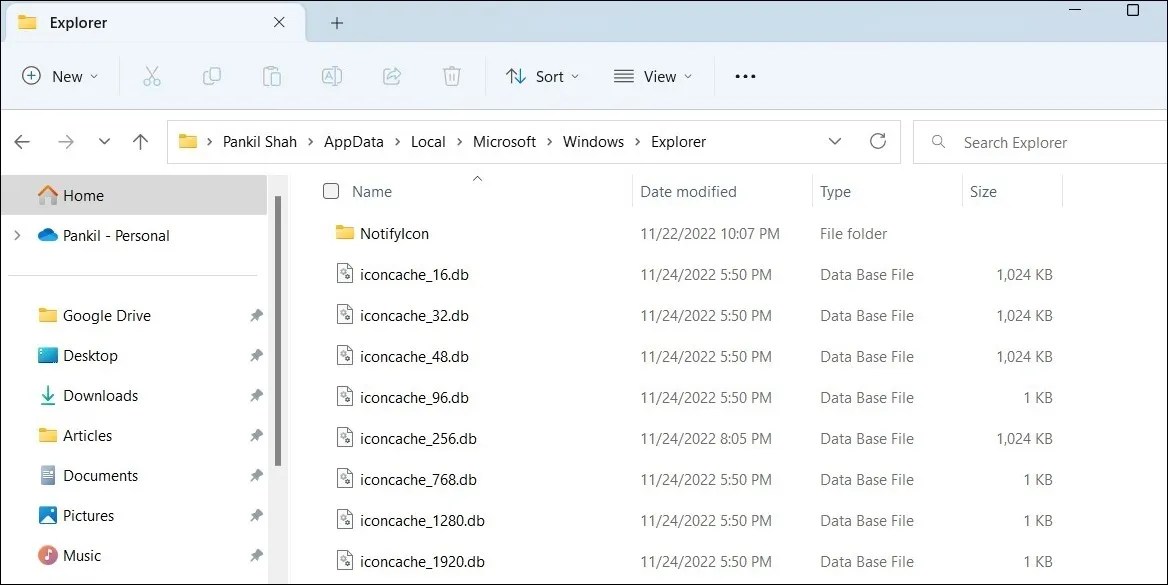The width and height of the screenshot is (1168, 585).
Task: Click the OneDrive cloud icon
Action: pyautogui.click(x=48, y=235)
